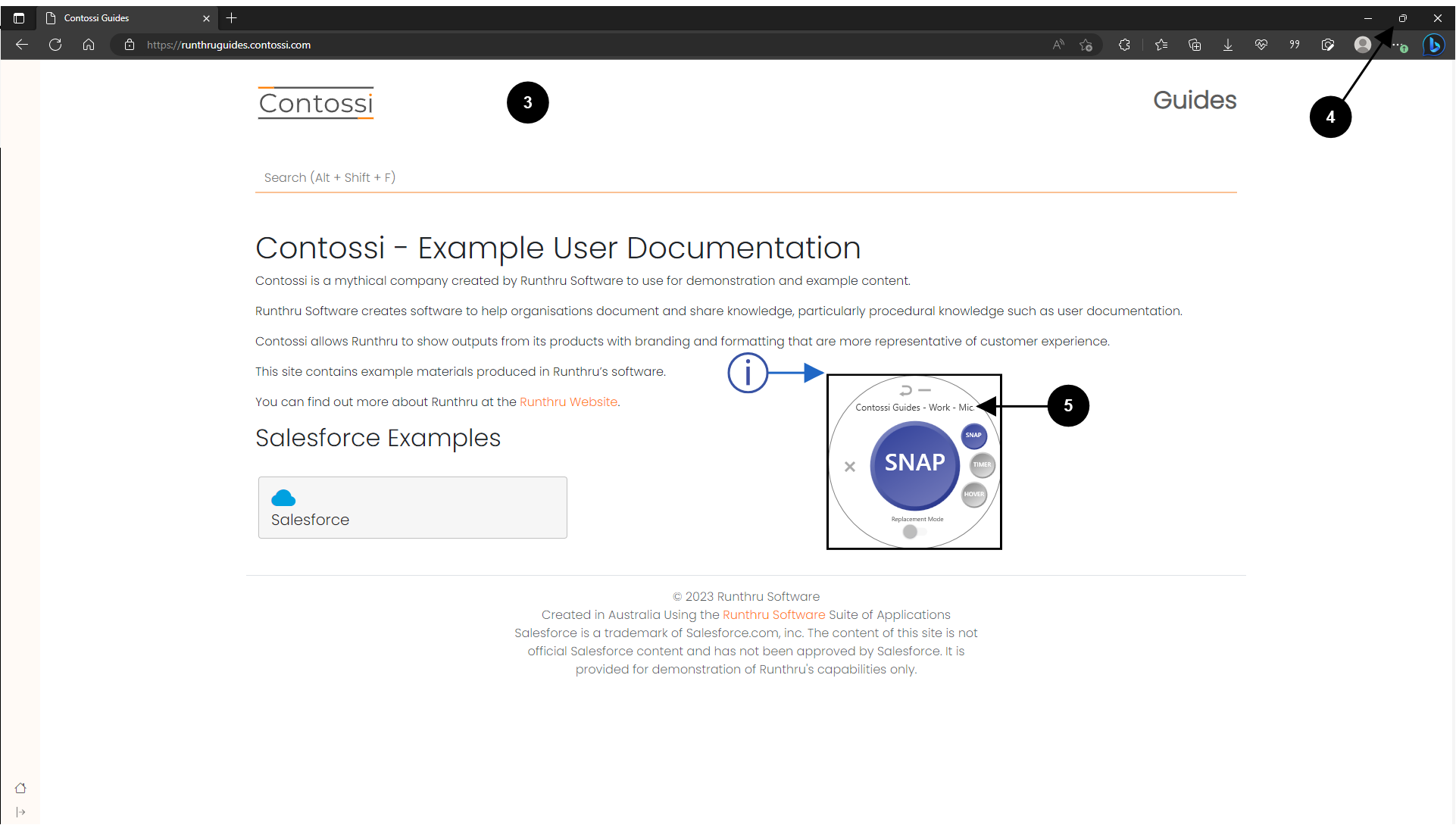
Task: Open the Favorites list icon
Action: pyautogui.click(x=1161, y=45)
